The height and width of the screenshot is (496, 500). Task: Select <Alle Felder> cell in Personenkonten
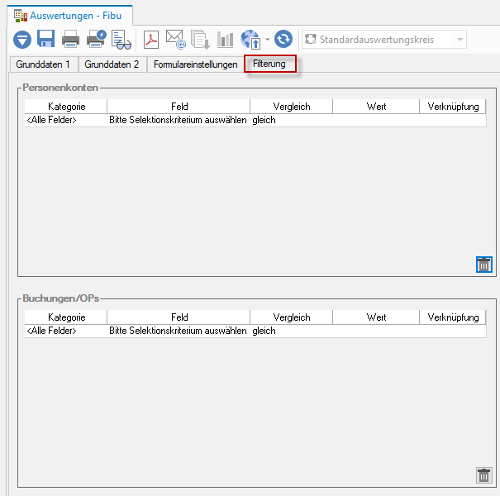click(x=66, y=120)
